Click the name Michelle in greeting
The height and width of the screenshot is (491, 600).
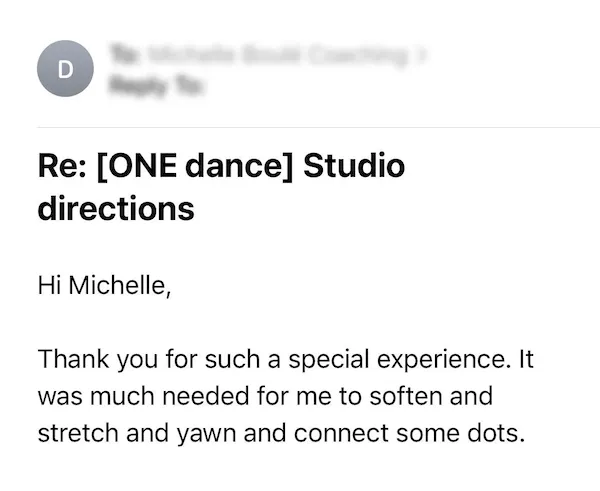[x=117, y=285]
